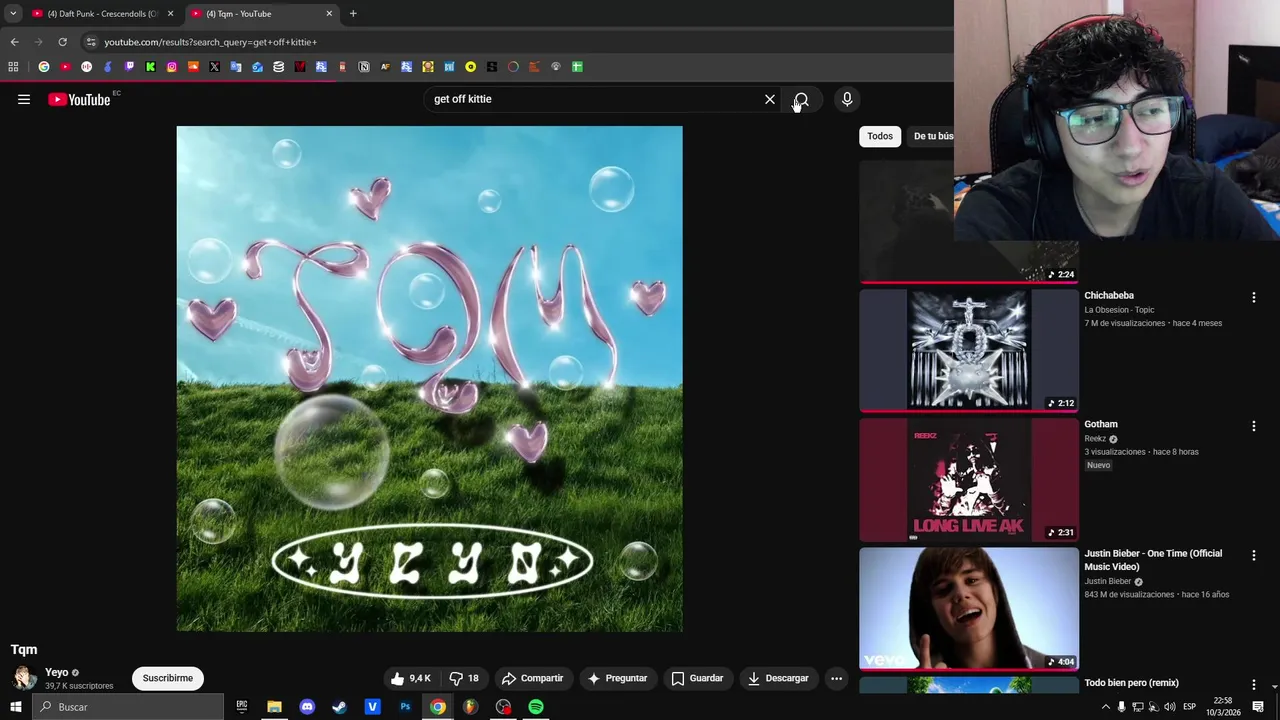Screen dimensions: 1280x720
Task: Open Instagram bookmark
Action: pos(172,67)
